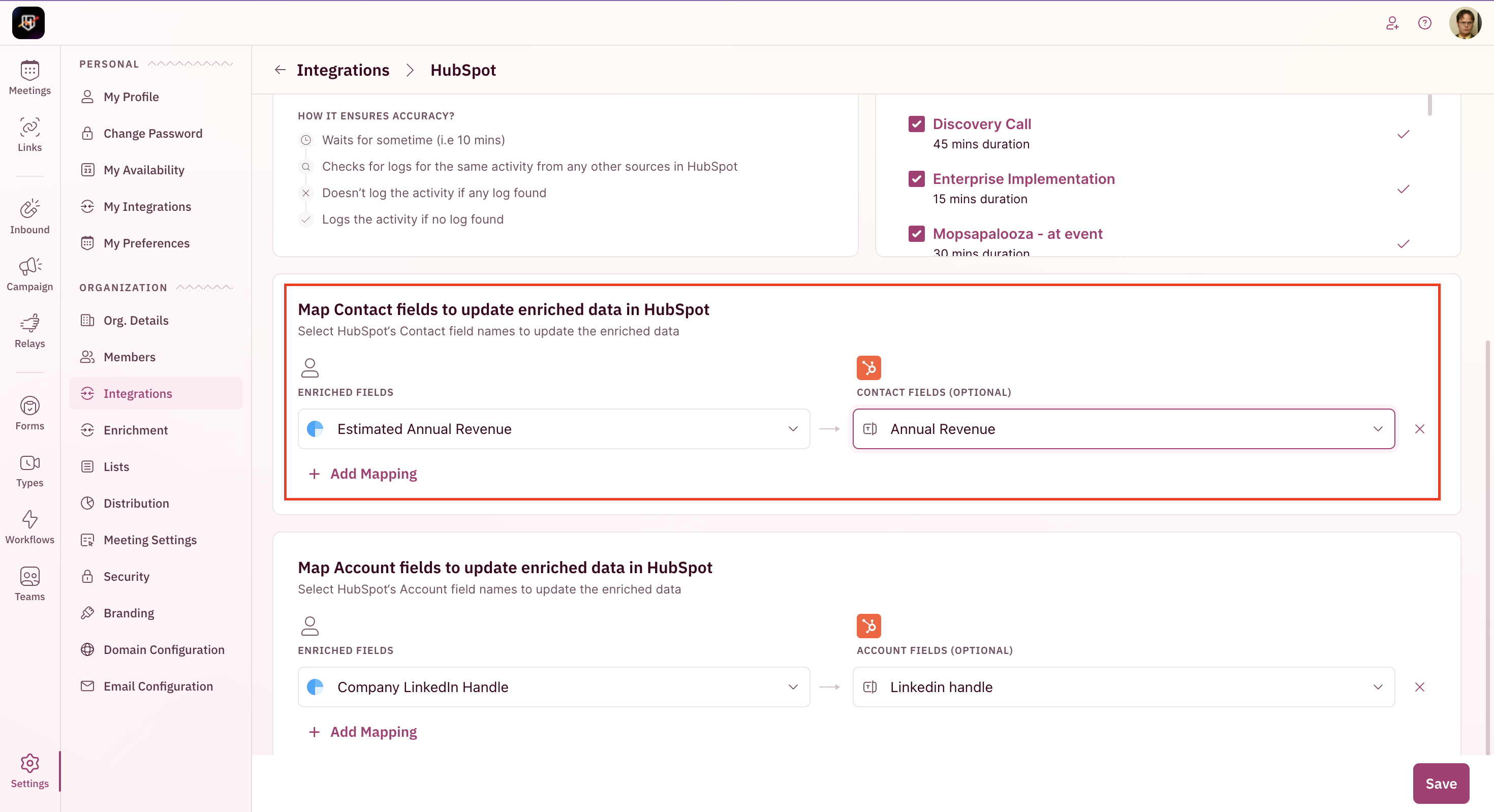Toggle the Enterprise Implementation checkbox
Screen dimensions: 1494x812
(x=916, y=179)
